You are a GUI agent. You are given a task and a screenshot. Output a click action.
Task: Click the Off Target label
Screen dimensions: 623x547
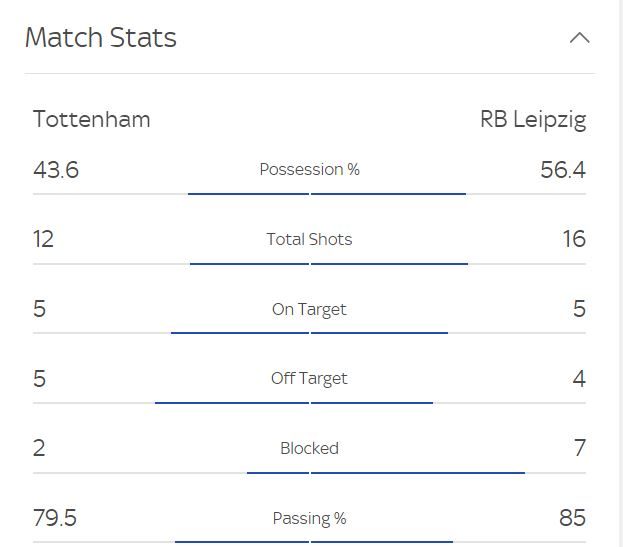[x=309, y=379]
